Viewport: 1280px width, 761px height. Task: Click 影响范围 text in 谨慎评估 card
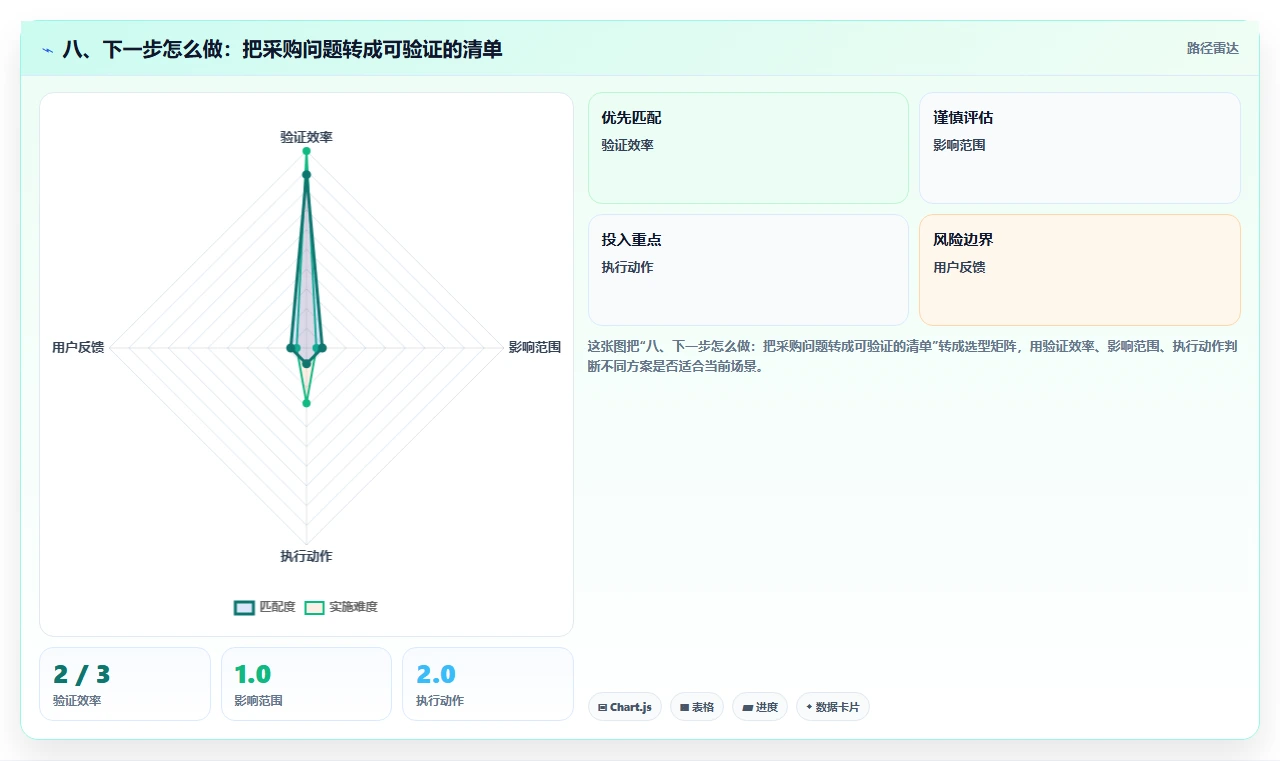click(x=959, y=145)
